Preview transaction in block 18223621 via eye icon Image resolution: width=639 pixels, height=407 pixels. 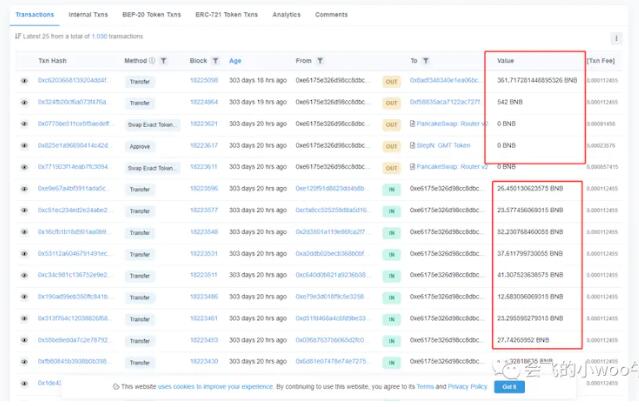click(25, 124)
